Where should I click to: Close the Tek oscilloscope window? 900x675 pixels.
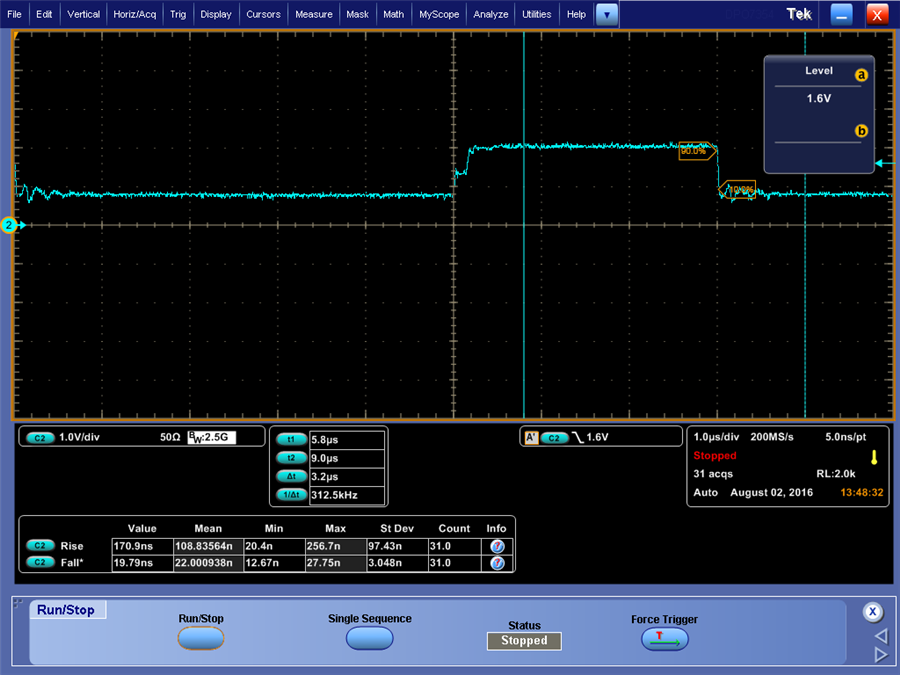876,15
